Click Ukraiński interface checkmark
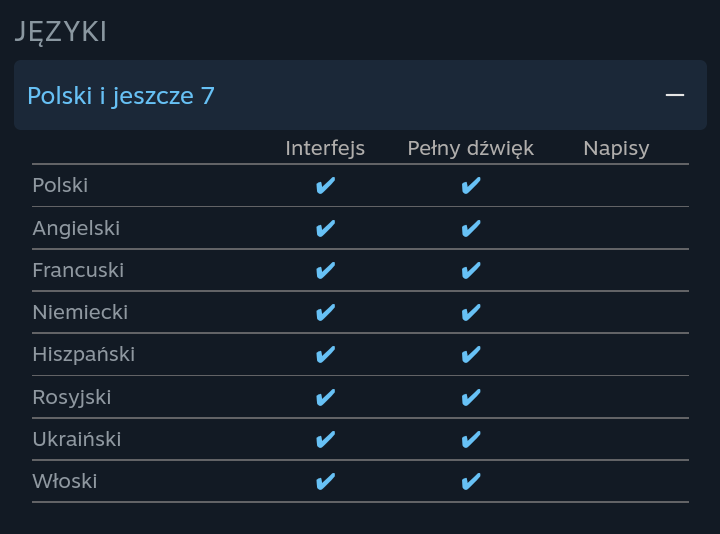Screen dimensions: 720x534 (325, 439)
